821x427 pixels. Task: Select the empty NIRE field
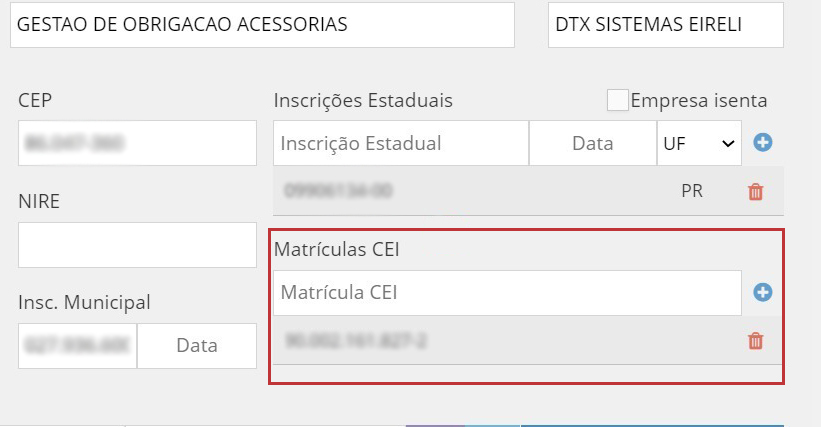click(x=137, y=245)
